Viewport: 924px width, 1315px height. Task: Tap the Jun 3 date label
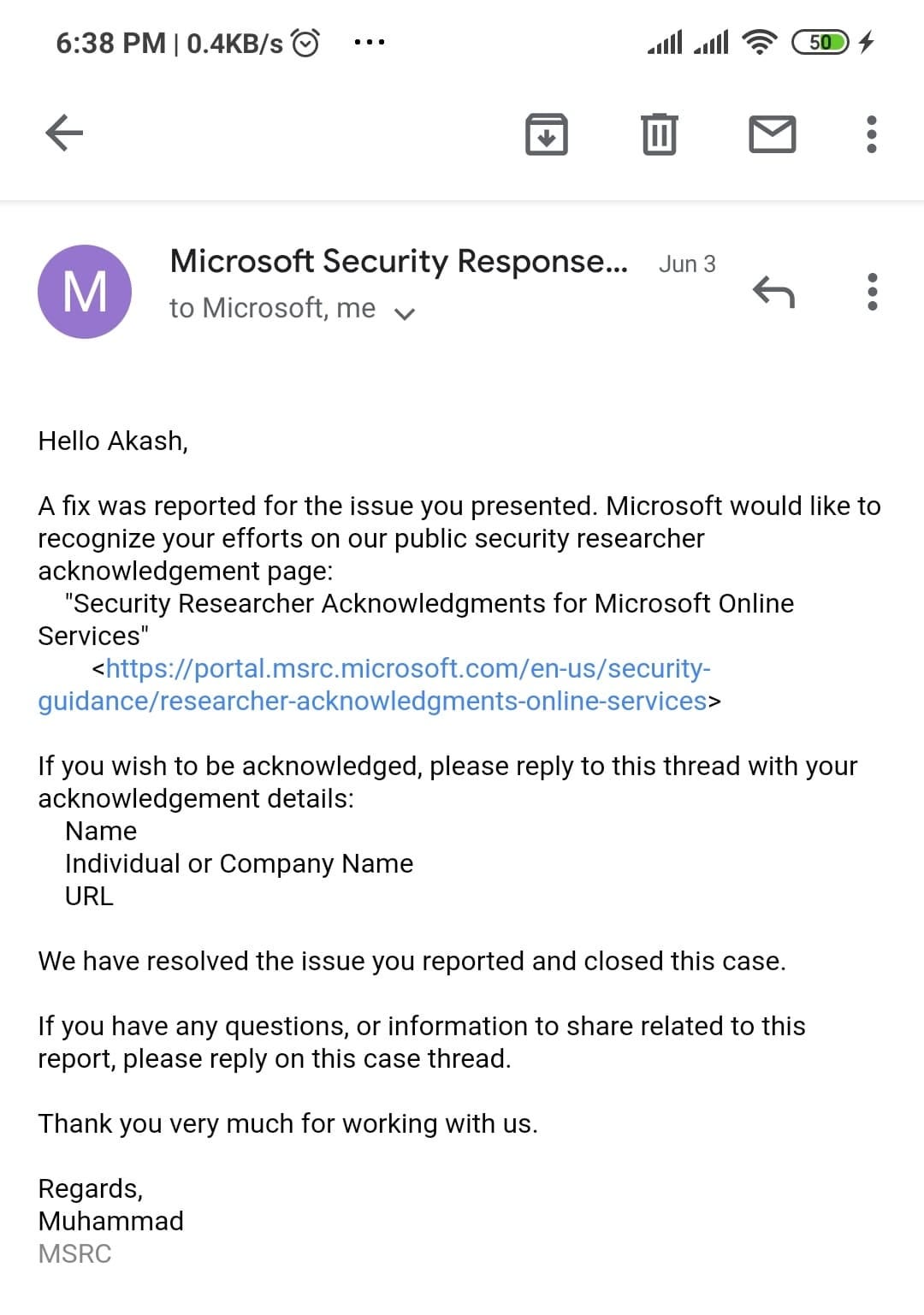coord(687,264)
